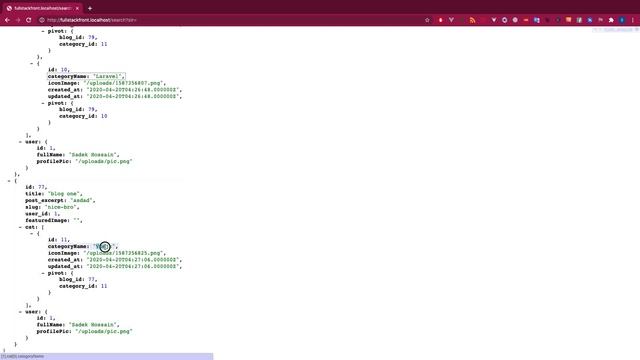Click title value "blog one"

point(64,194)
